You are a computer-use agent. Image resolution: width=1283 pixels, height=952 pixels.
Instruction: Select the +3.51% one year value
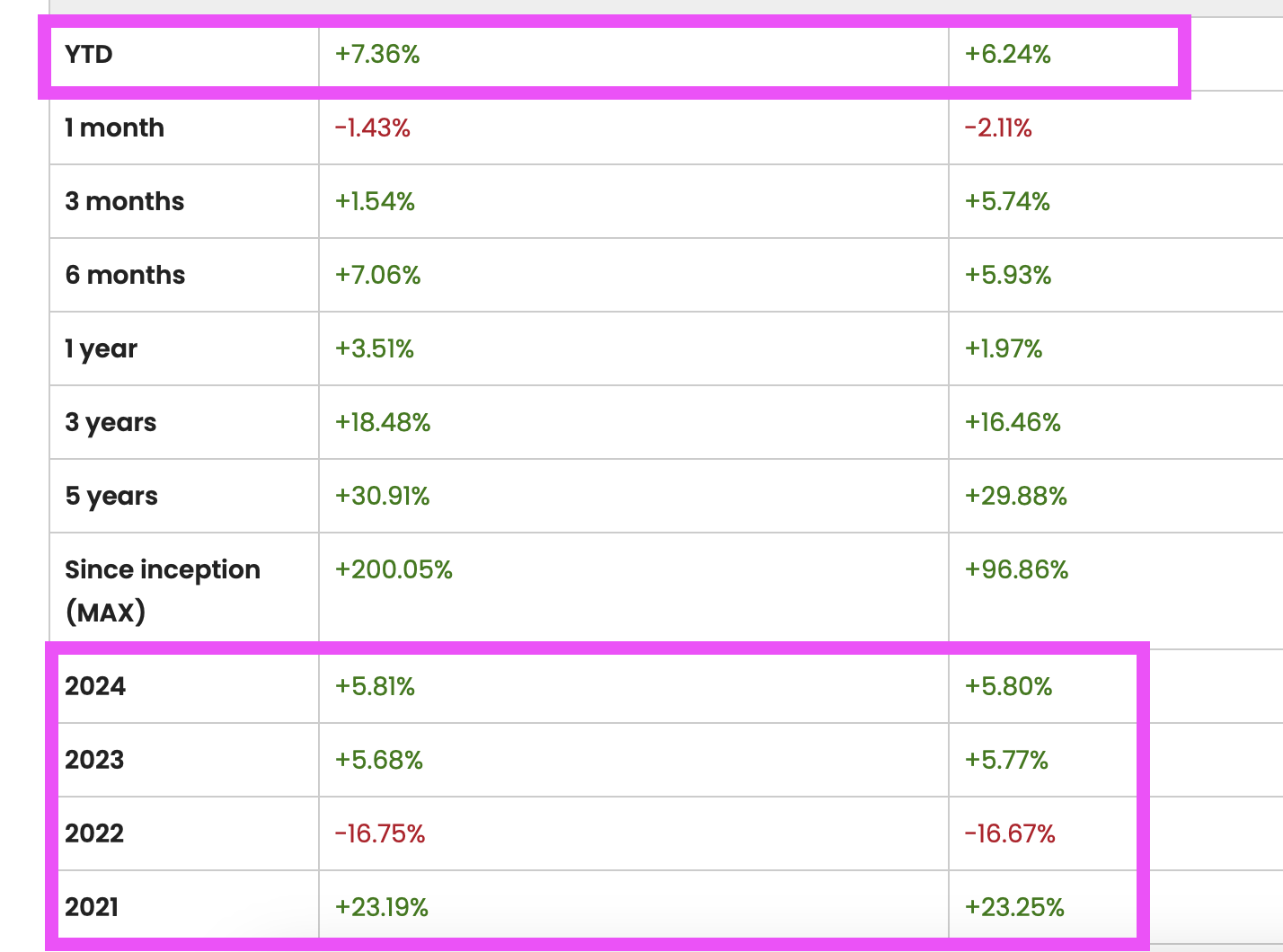(374, 349)
